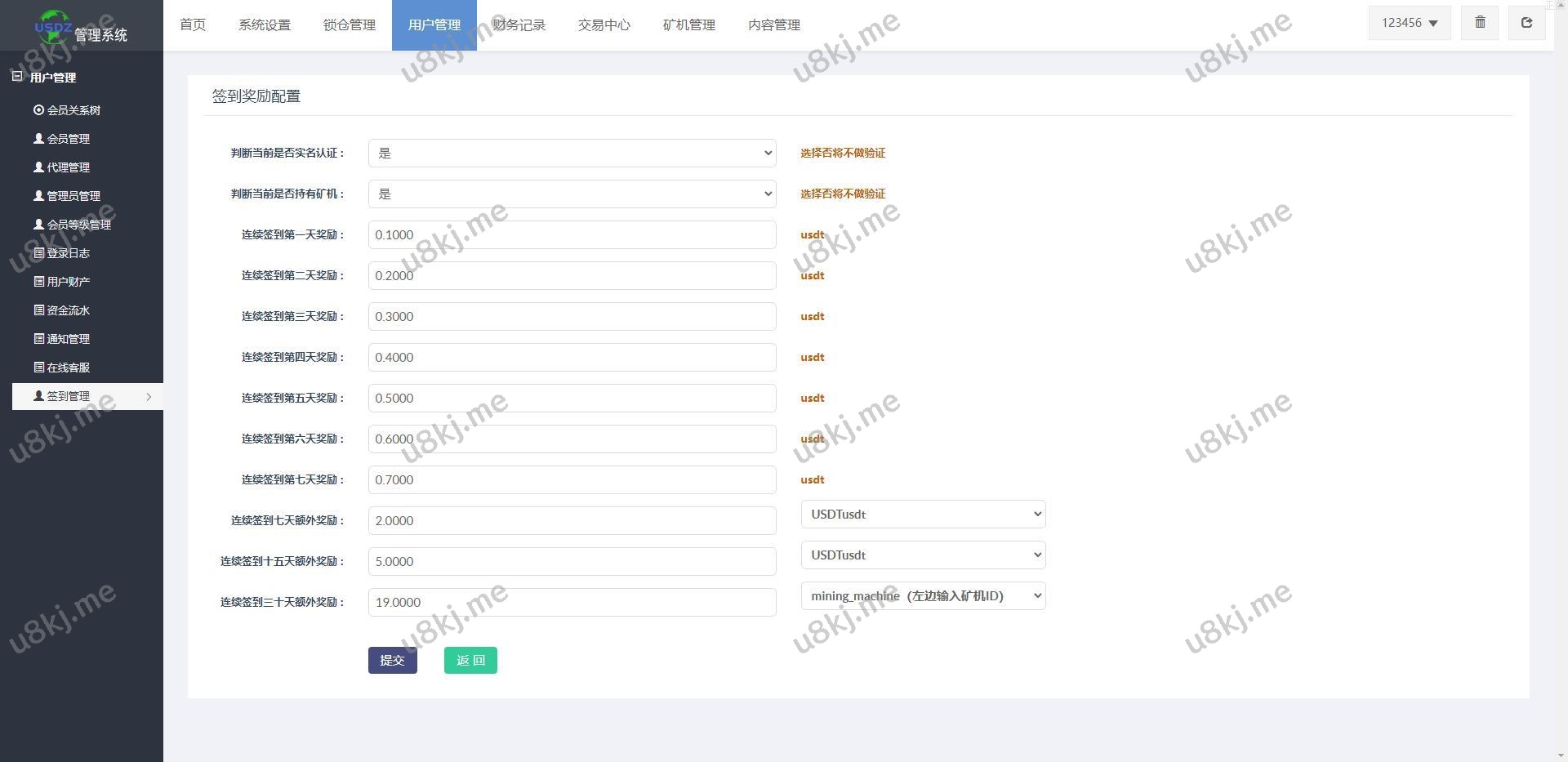
Task: Open the 判断当前是否持有矿机 dropdown
Action: [x=572, y=194]
